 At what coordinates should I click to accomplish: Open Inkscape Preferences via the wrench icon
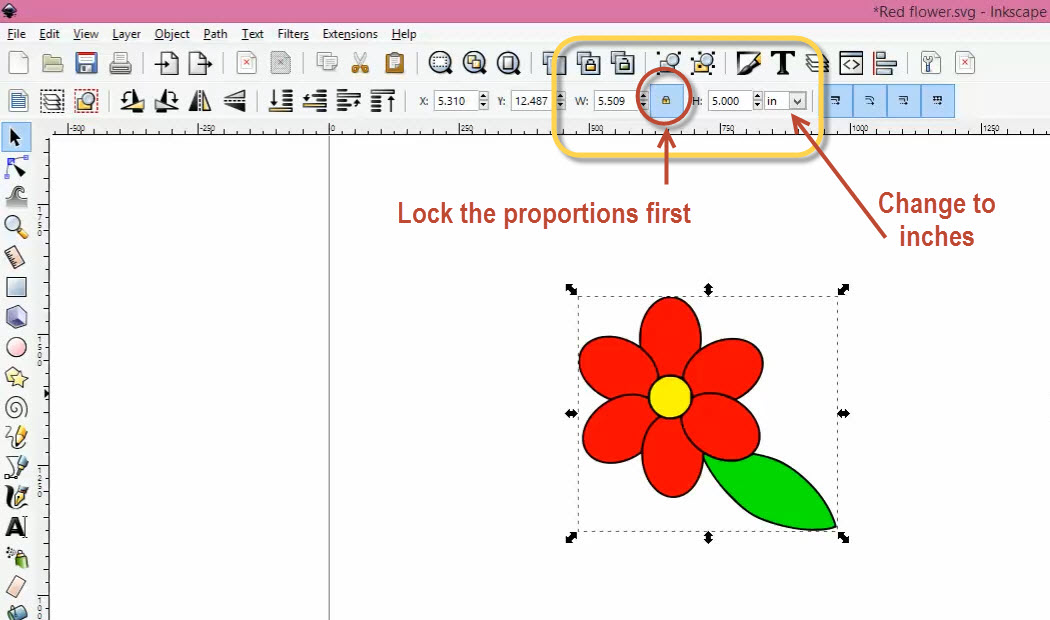(x=931, y=63)
